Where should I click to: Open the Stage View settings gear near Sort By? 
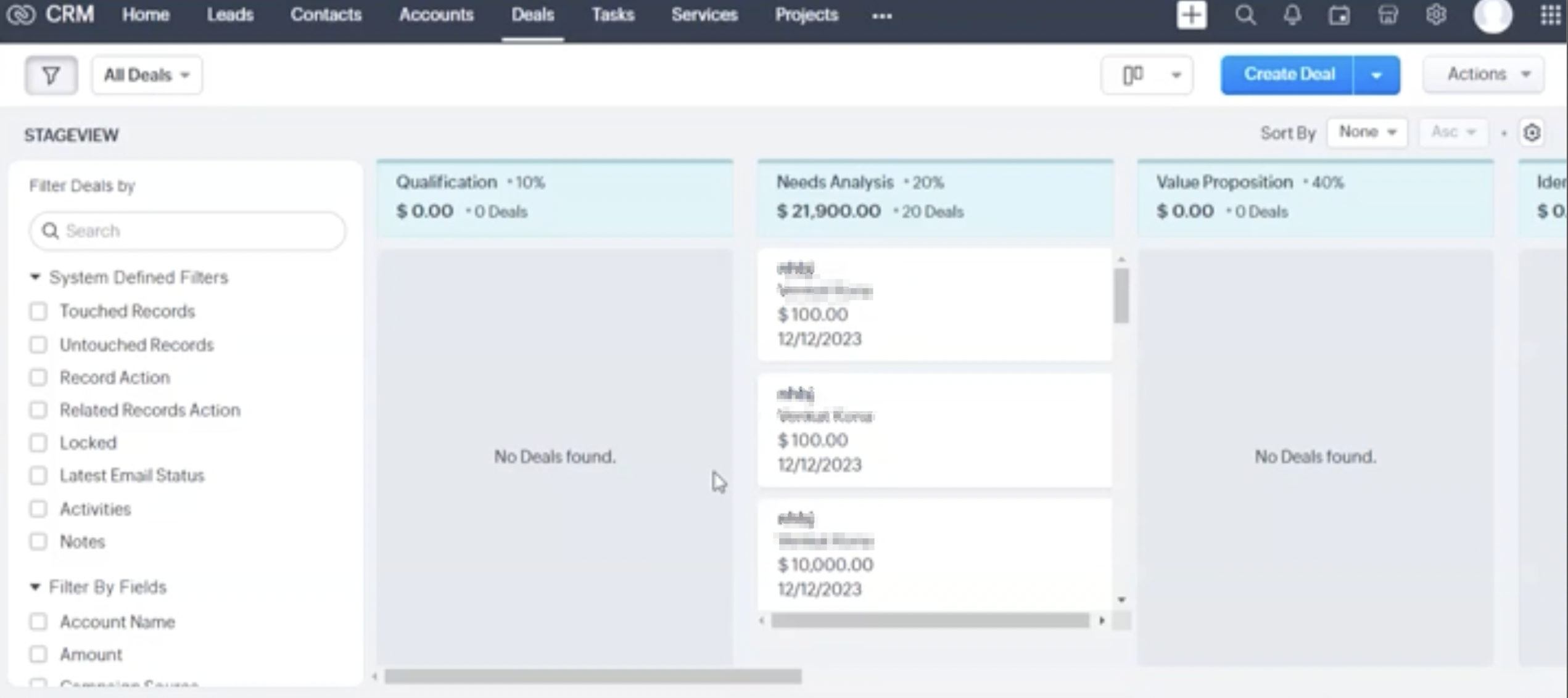tap(1532, 132)
